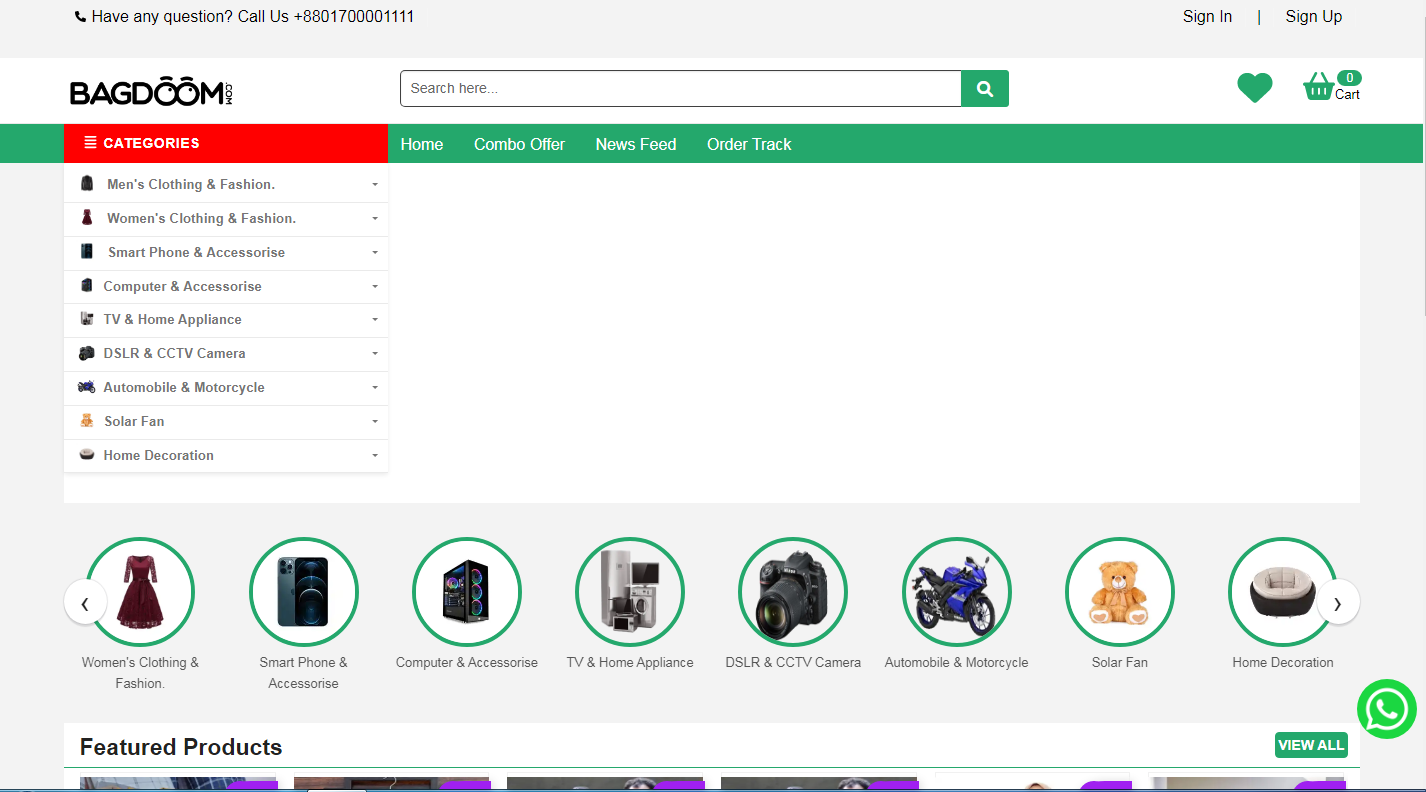Click the TV & Home Appliance sidebar icon

click(x=87, y=319)
